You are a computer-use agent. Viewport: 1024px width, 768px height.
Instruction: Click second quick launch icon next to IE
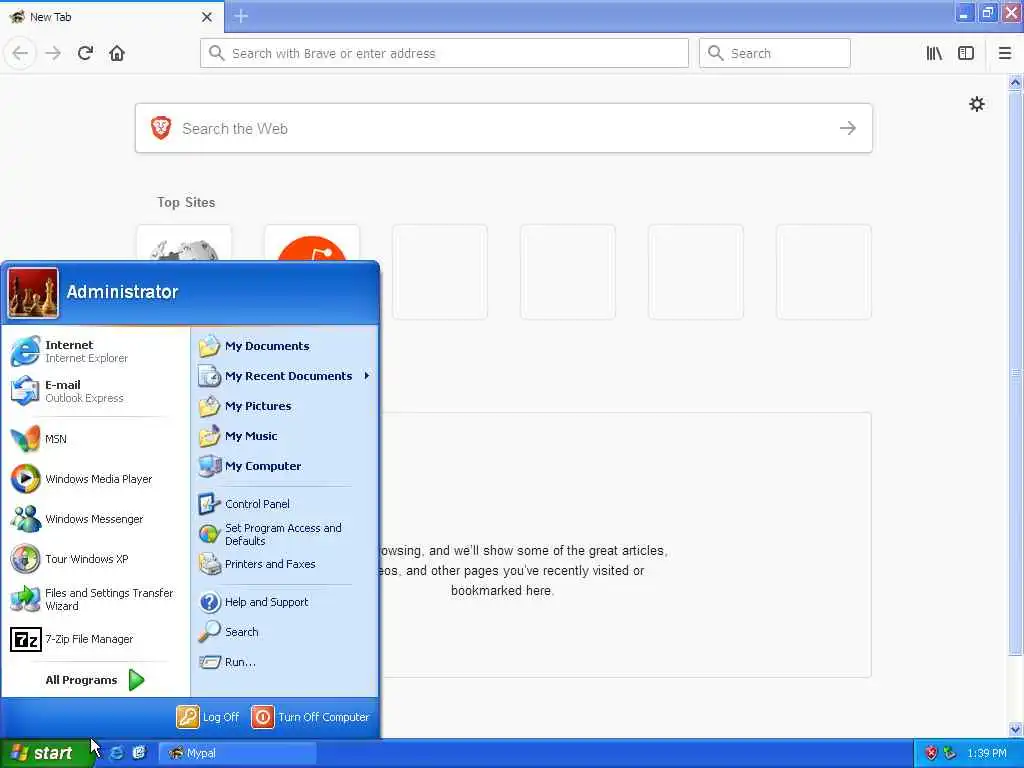(x=138, y=753)
